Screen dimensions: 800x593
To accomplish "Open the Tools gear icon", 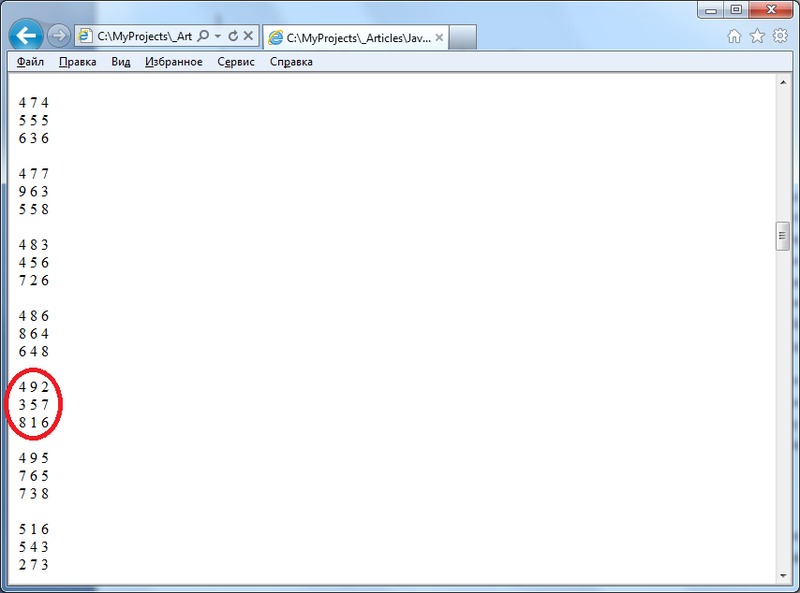I will (780, 37).
